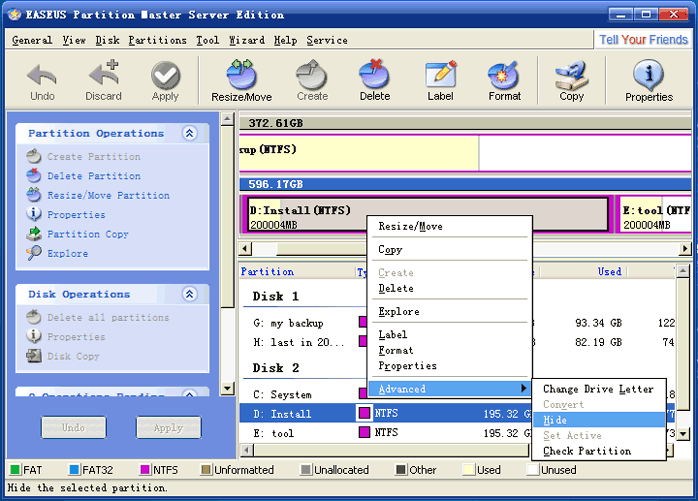Collapse the Disk Operations panel
The width and height of the screenshot is (698, 501).
click(x=190, y=294)
